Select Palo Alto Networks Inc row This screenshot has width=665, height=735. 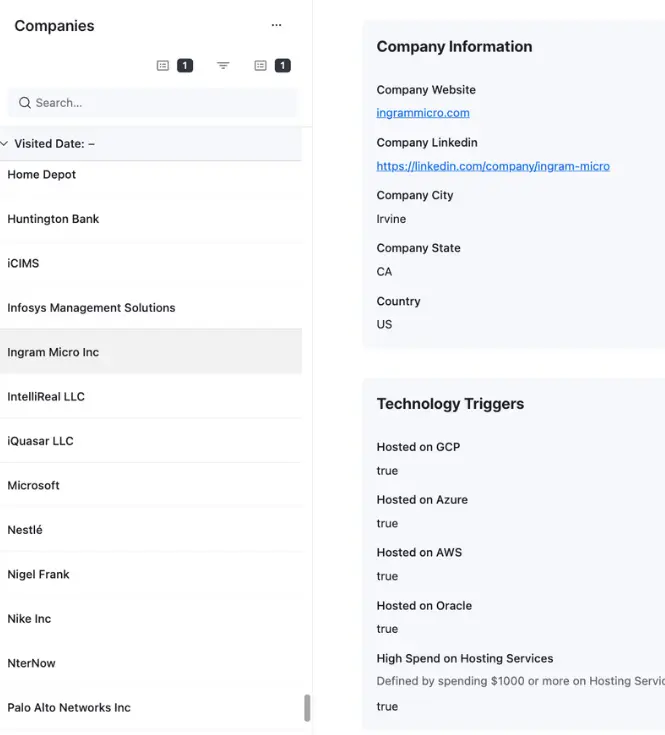tap(151, 708)
